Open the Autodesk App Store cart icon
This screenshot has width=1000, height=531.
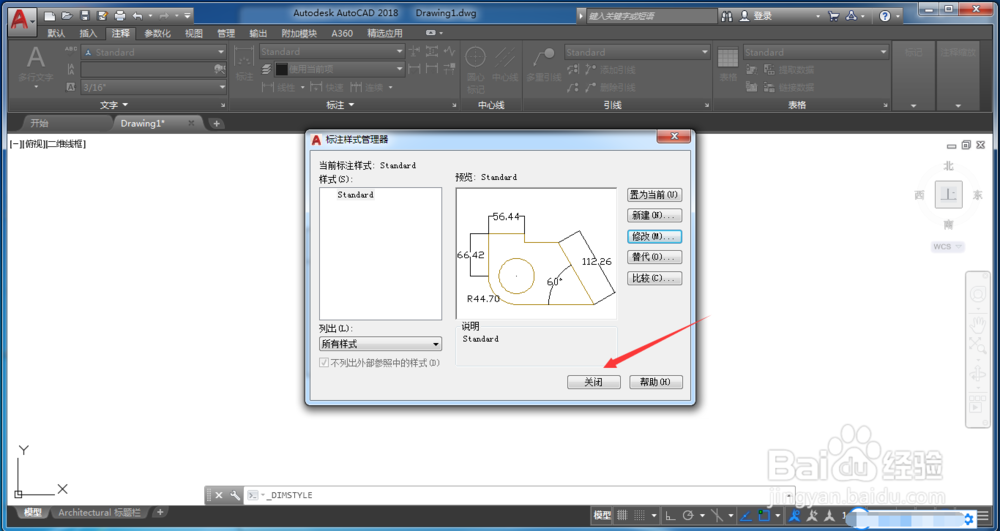tap(834, 16)
